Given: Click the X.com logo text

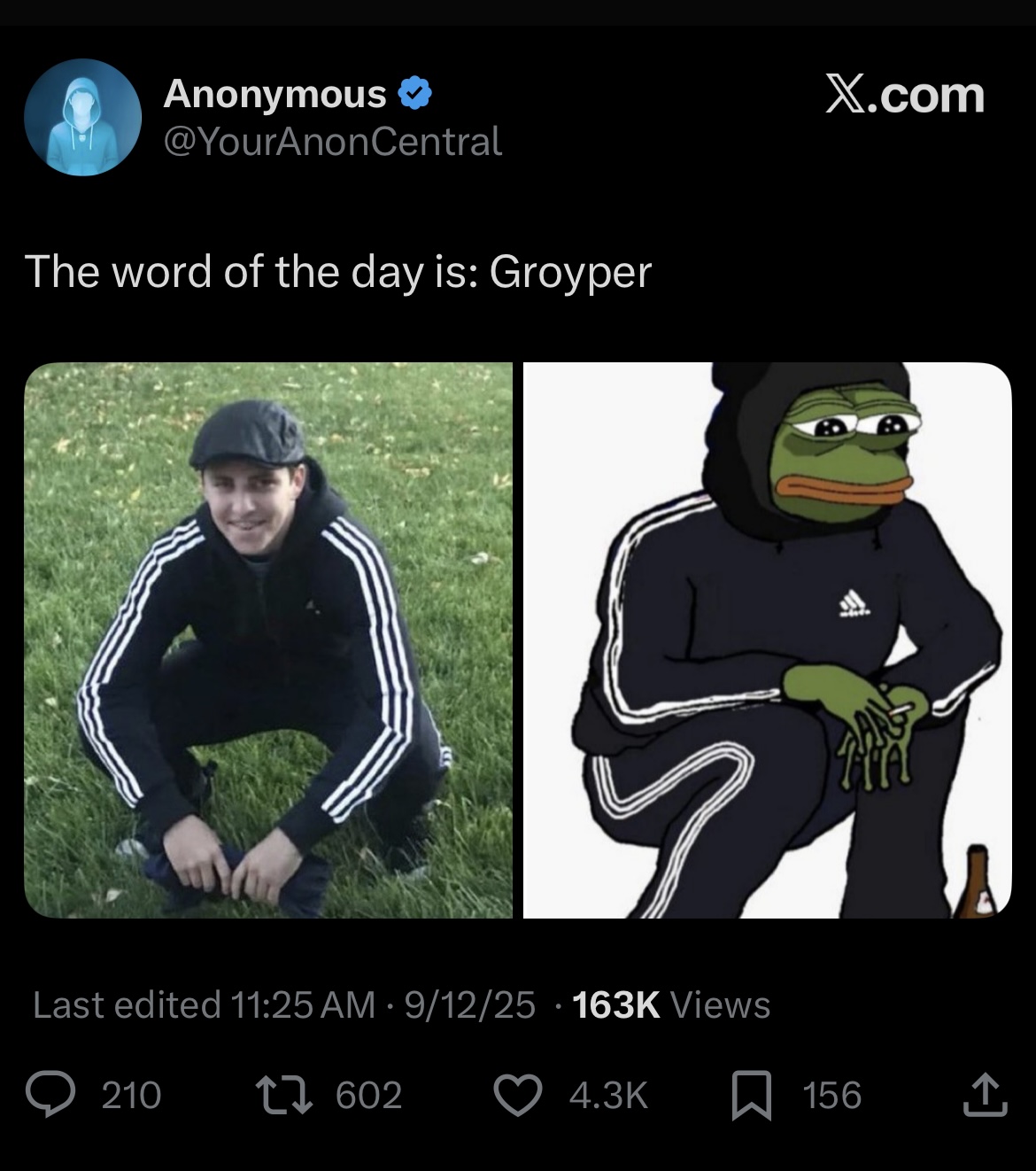Looking at the screenshot, I should [x=905, y=95].
